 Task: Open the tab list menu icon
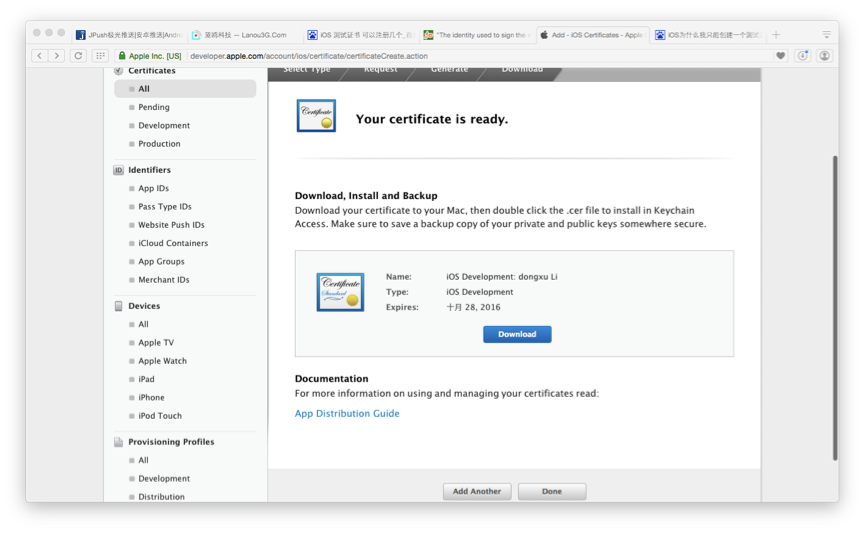coord(826,35)
